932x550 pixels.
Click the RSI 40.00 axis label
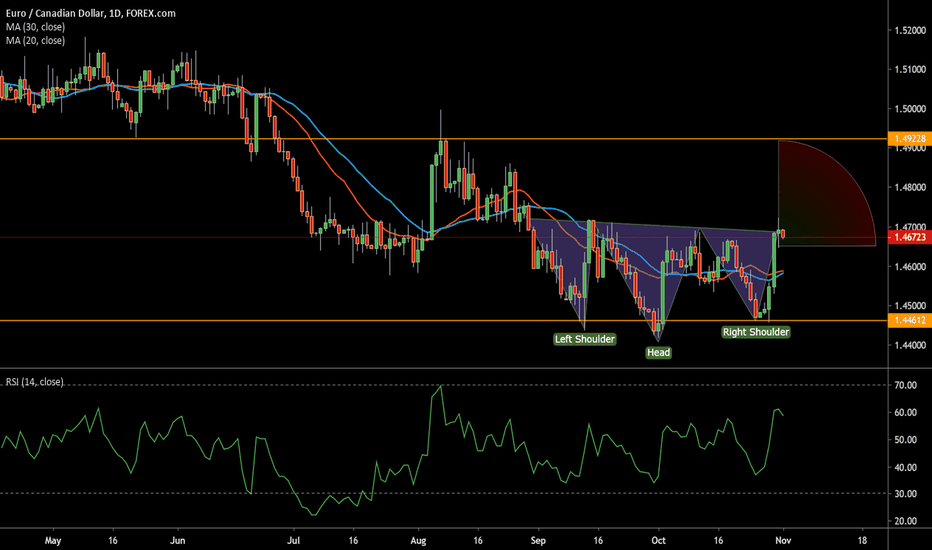point(905,467)
